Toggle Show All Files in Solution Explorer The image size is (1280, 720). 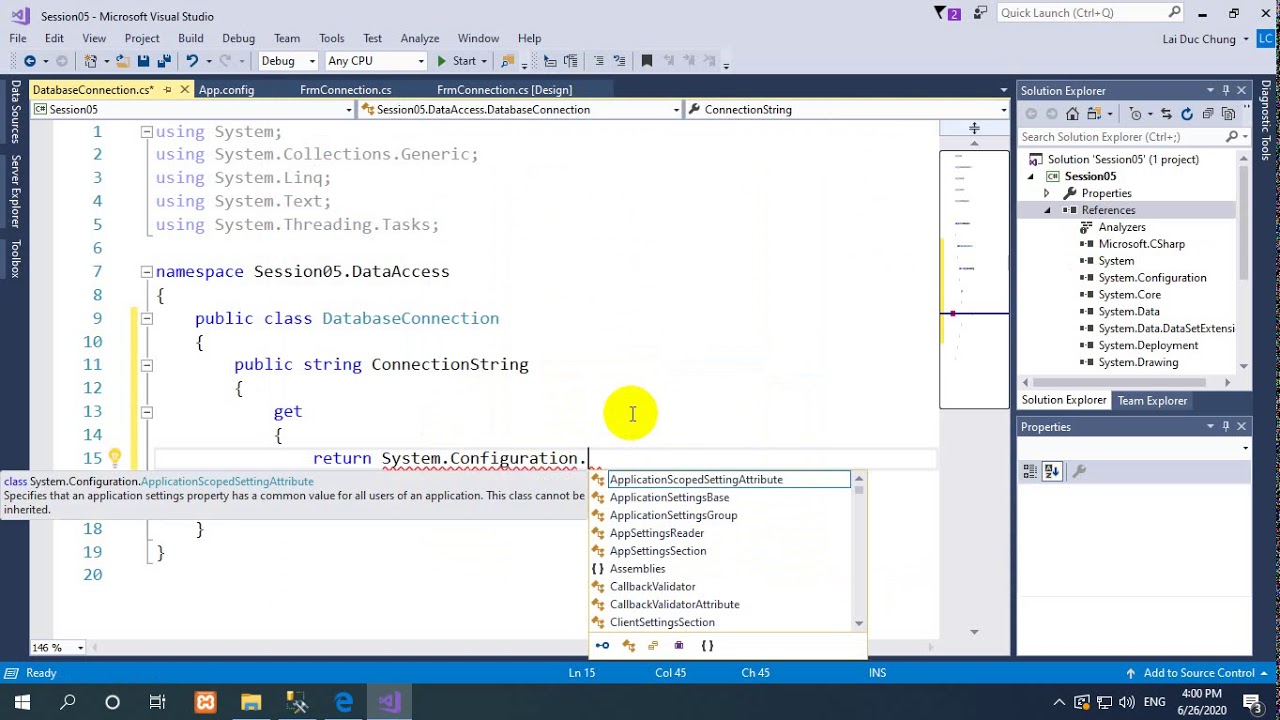tap(1228, 114)
